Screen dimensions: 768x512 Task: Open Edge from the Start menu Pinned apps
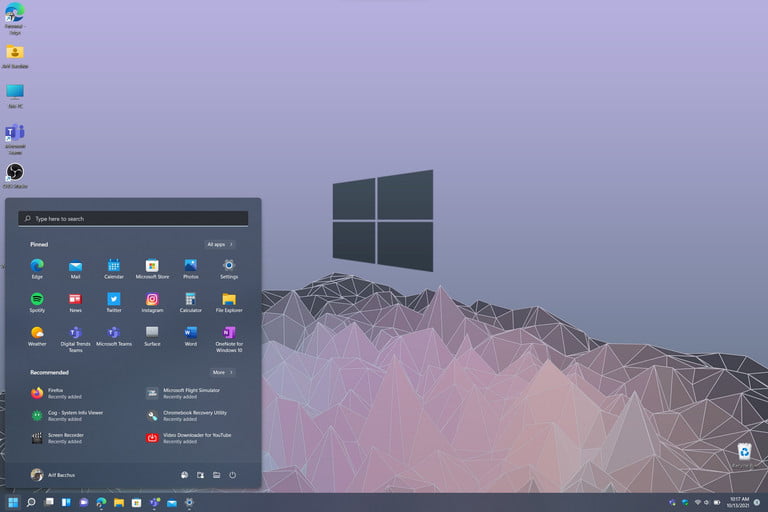pos(37,268)
